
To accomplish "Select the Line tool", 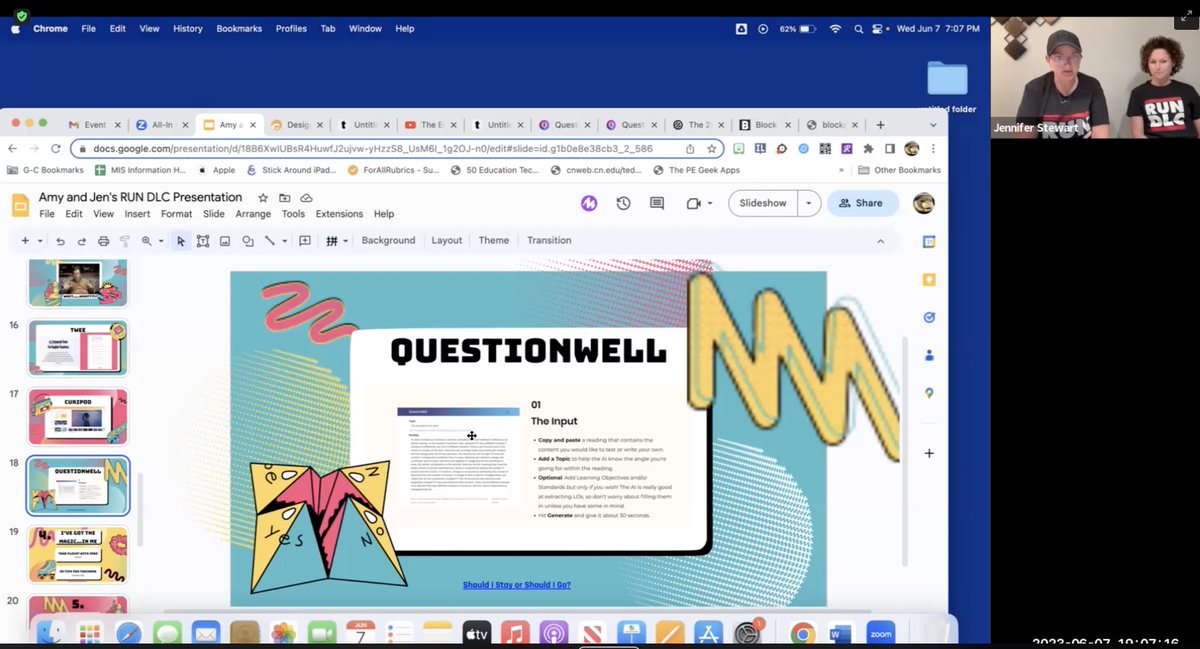I will click(x=269, y=241).
